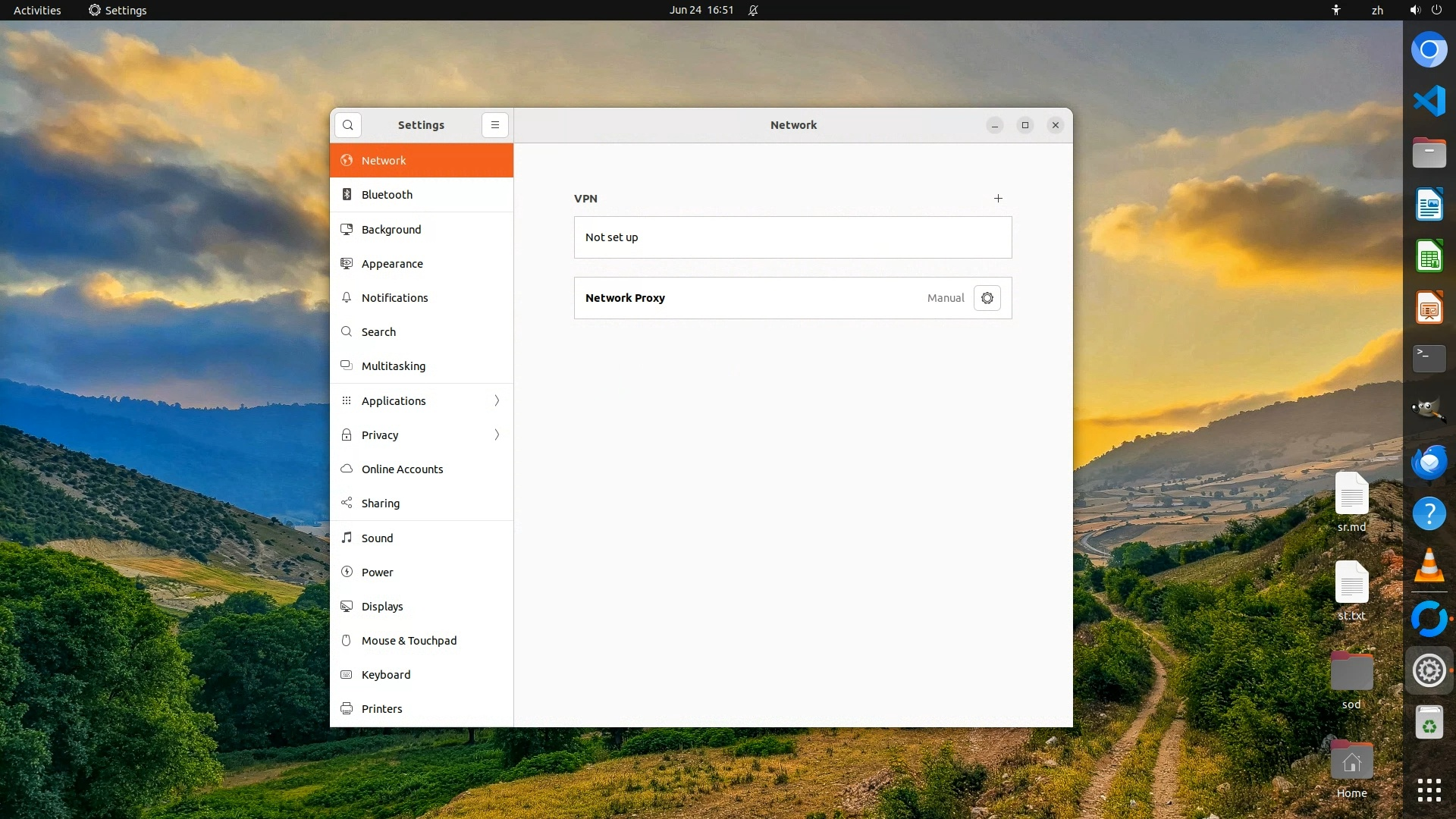Open Thunderbird mail from dock
Image resolution: width=1456 pixels, height=819 pixels.
[1429, 463]
